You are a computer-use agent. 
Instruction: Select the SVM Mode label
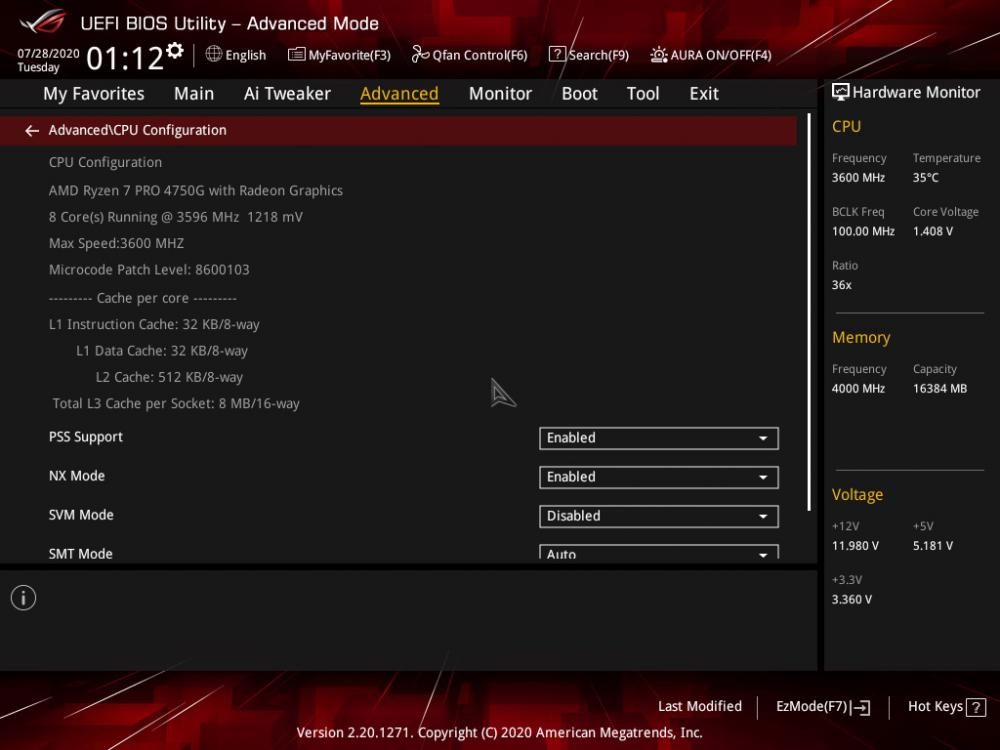coord(81,515)
